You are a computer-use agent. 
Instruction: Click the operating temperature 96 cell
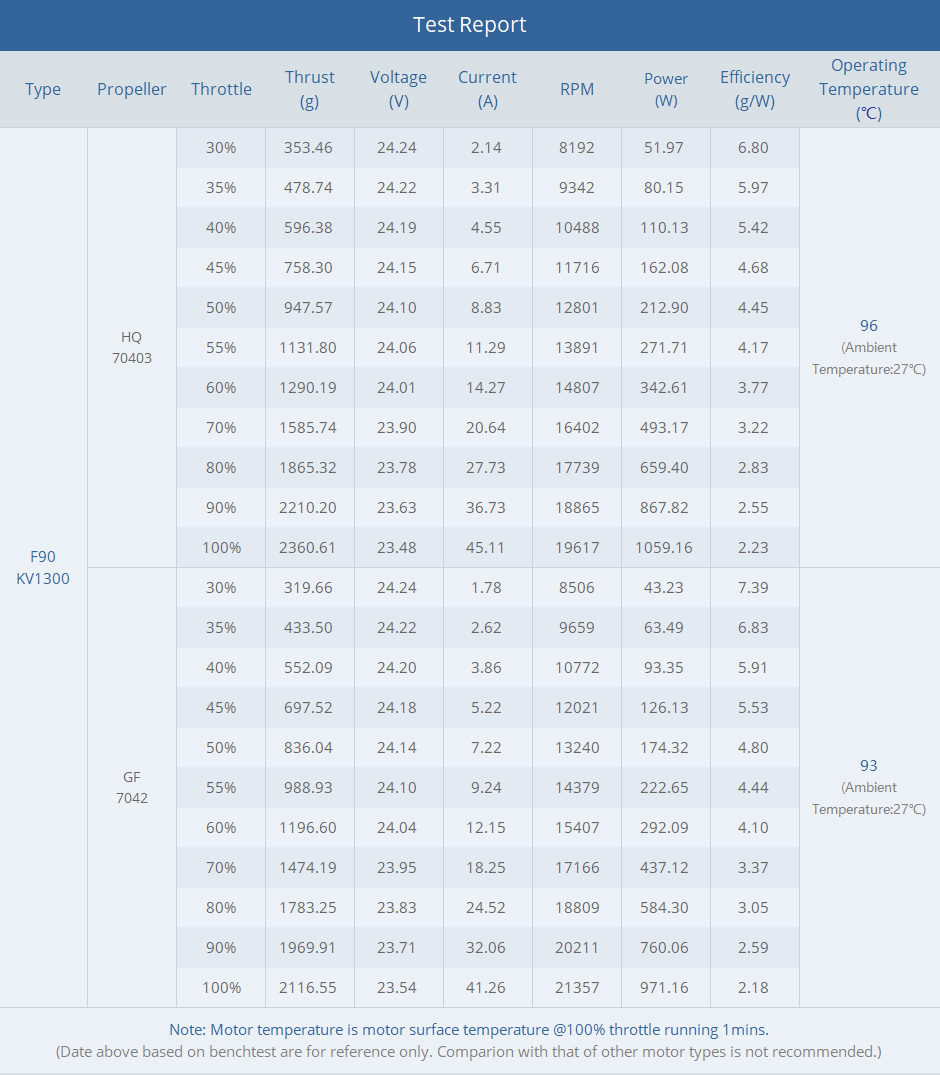(868, 347)
